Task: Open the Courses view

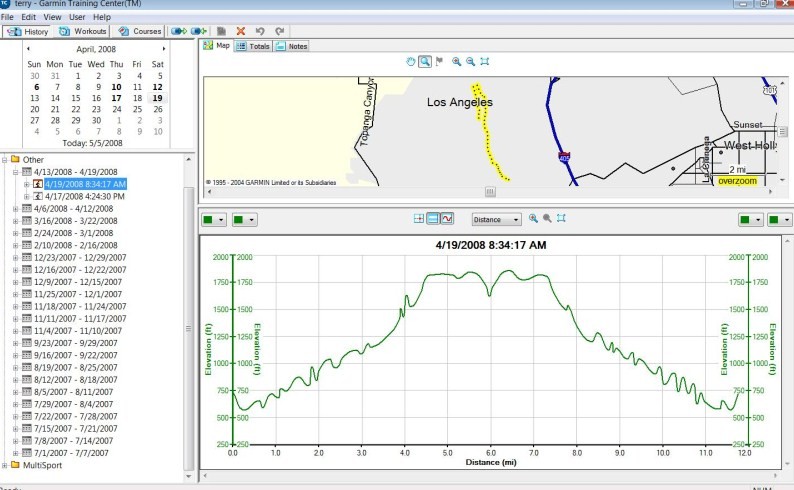Action: [140, 31]
